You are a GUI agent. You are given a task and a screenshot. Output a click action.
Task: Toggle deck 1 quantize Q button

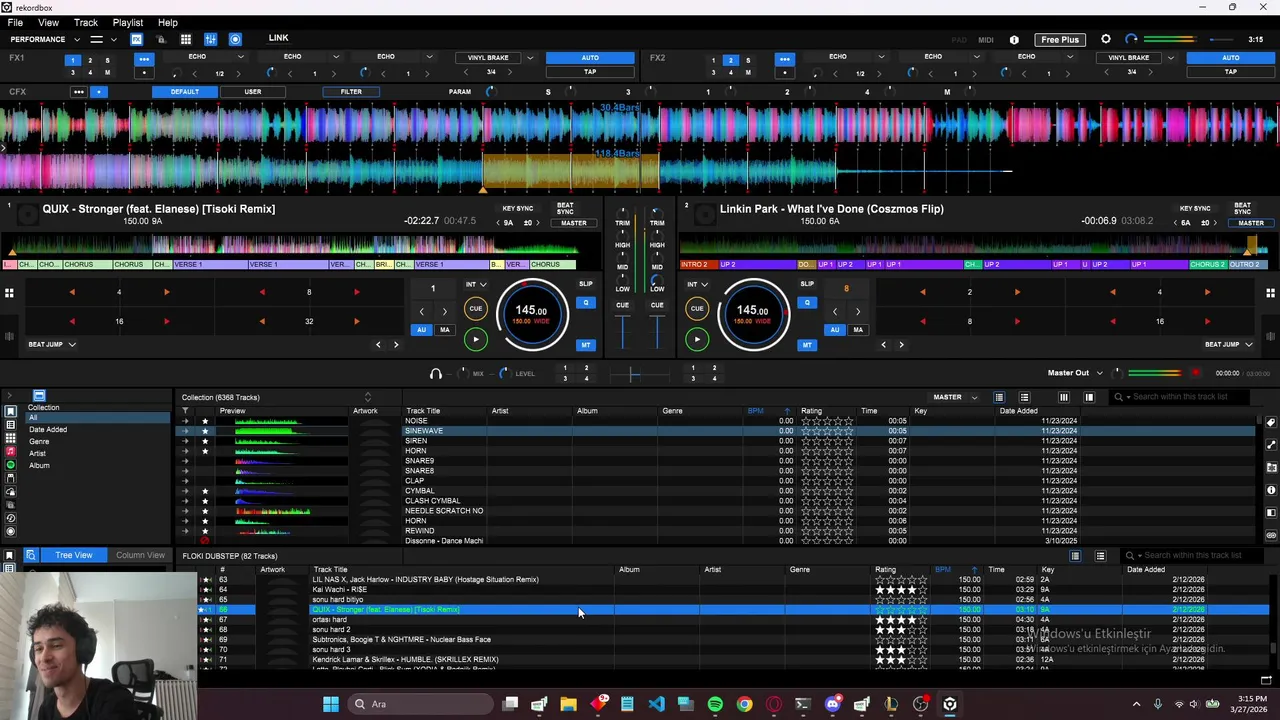coord(586,302)
